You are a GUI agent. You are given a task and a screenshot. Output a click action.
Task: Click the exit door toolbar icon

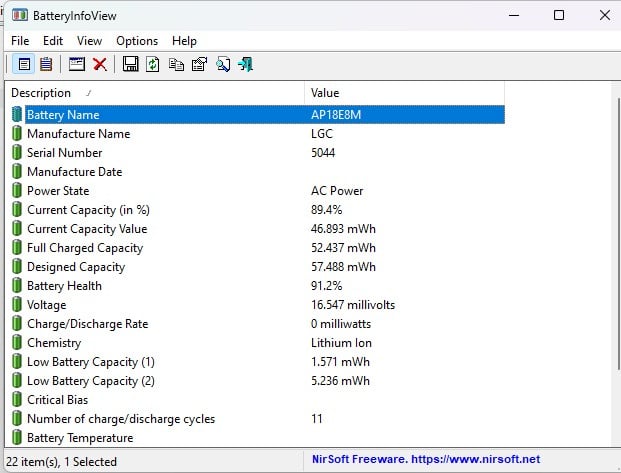[246, 64]
